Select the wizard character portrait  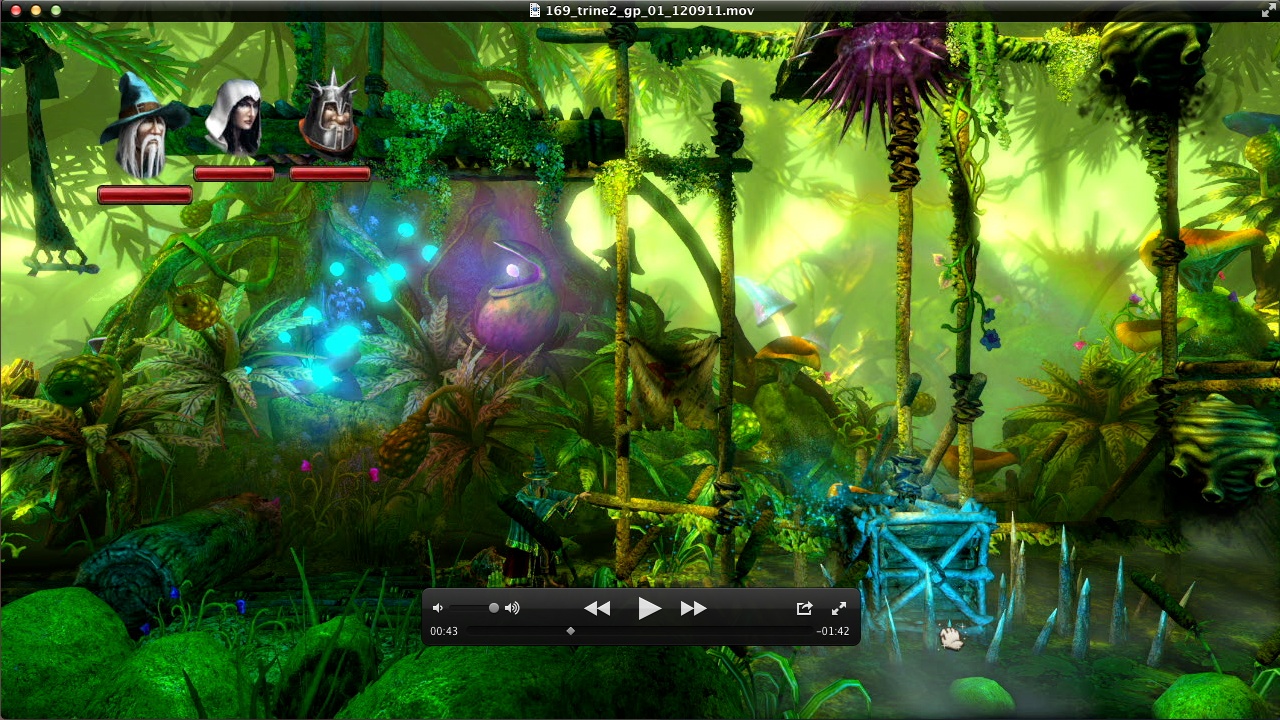point(142,128)
